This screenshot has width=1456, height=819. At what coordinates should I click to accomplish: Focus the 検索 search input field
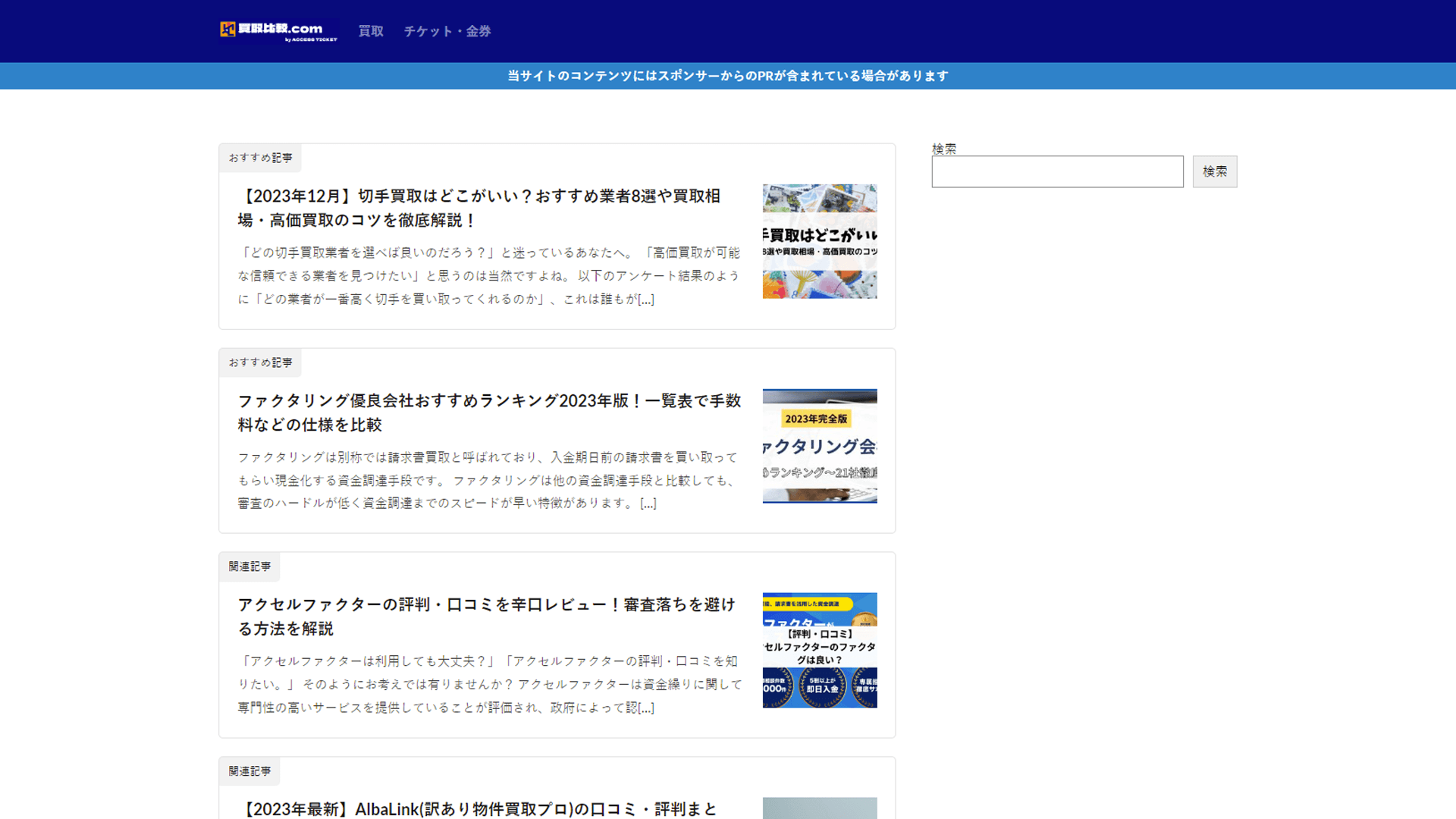[1057, 171]
